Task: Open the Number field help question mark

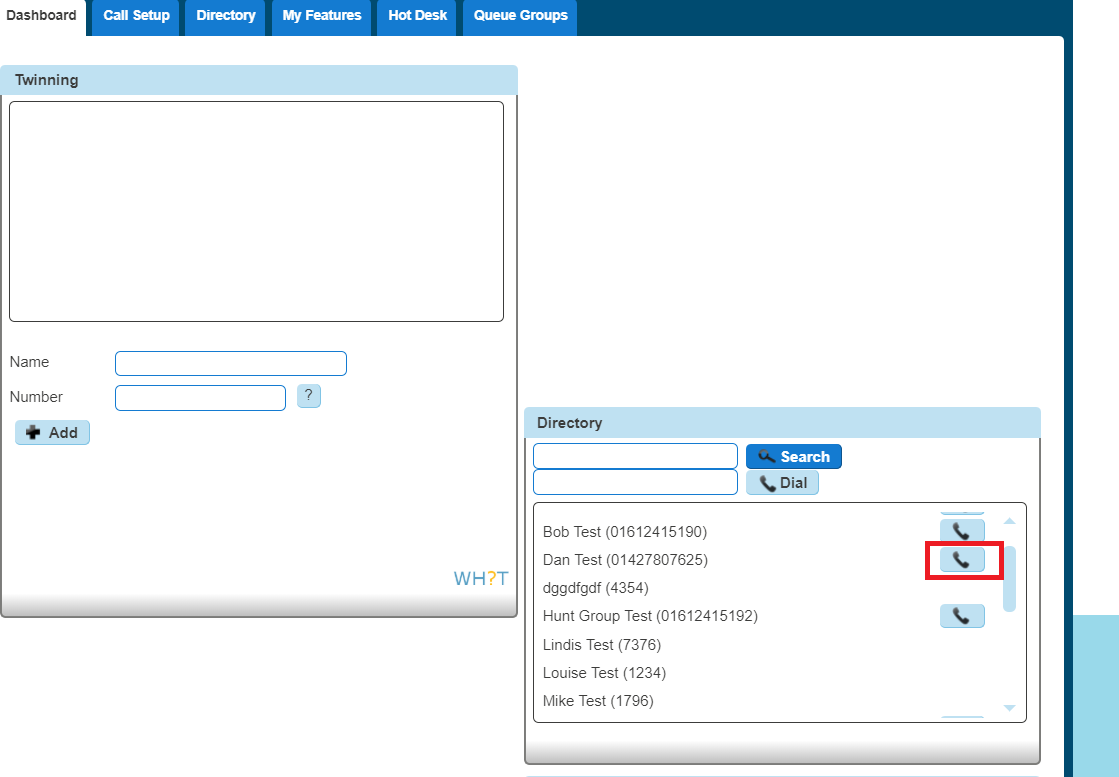Action: (x=309, y=396)
